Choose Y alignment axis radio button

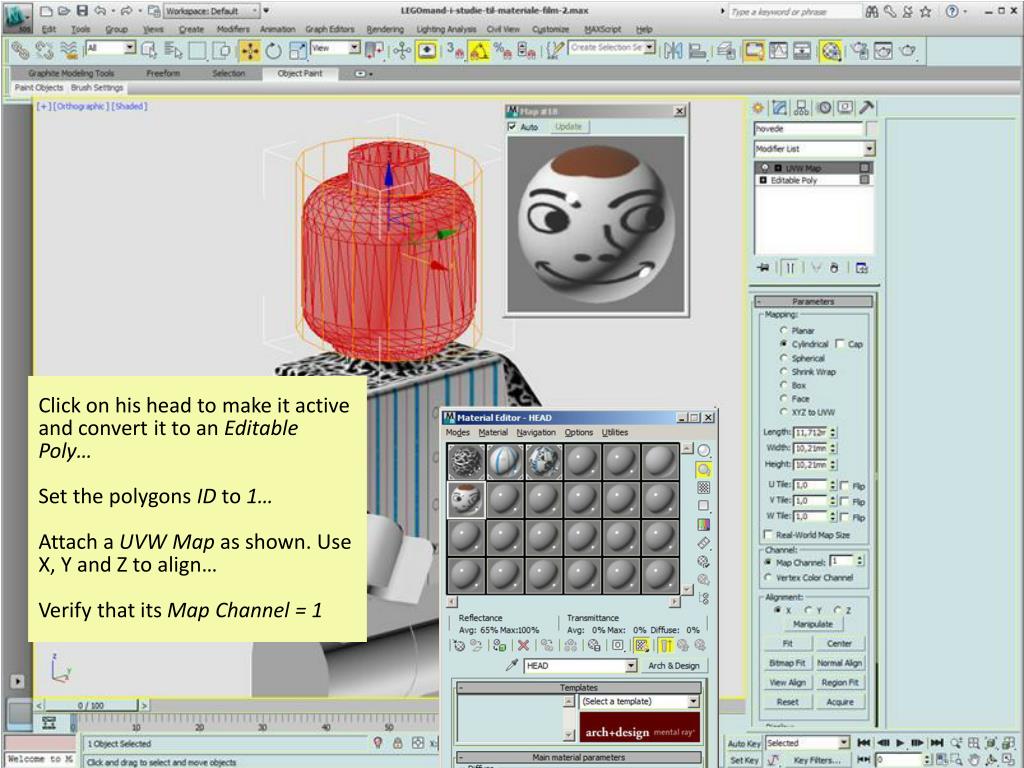[x=808, y=609]
